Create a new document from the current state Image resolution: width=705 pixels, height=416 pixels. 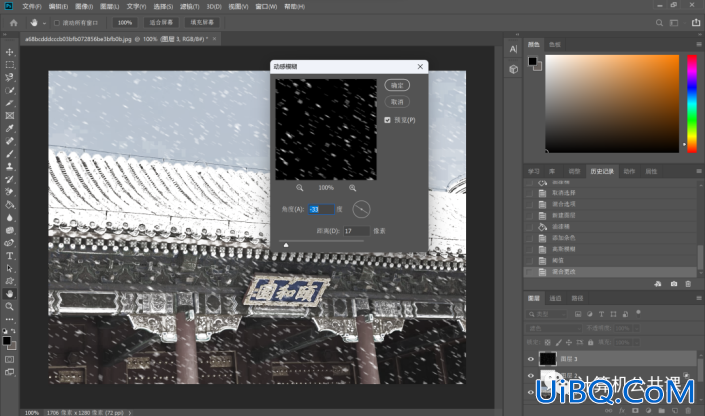(x=658, y=284)
